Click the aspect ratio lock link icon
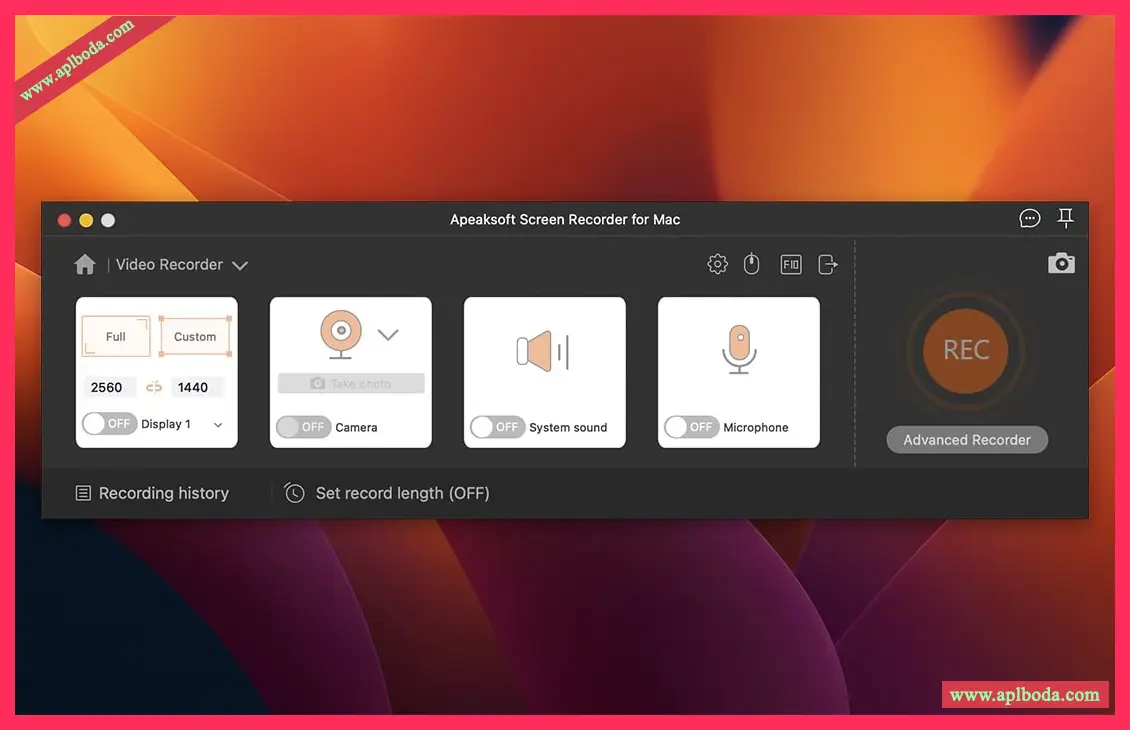Screen dimensions: 1130x730 154,387
